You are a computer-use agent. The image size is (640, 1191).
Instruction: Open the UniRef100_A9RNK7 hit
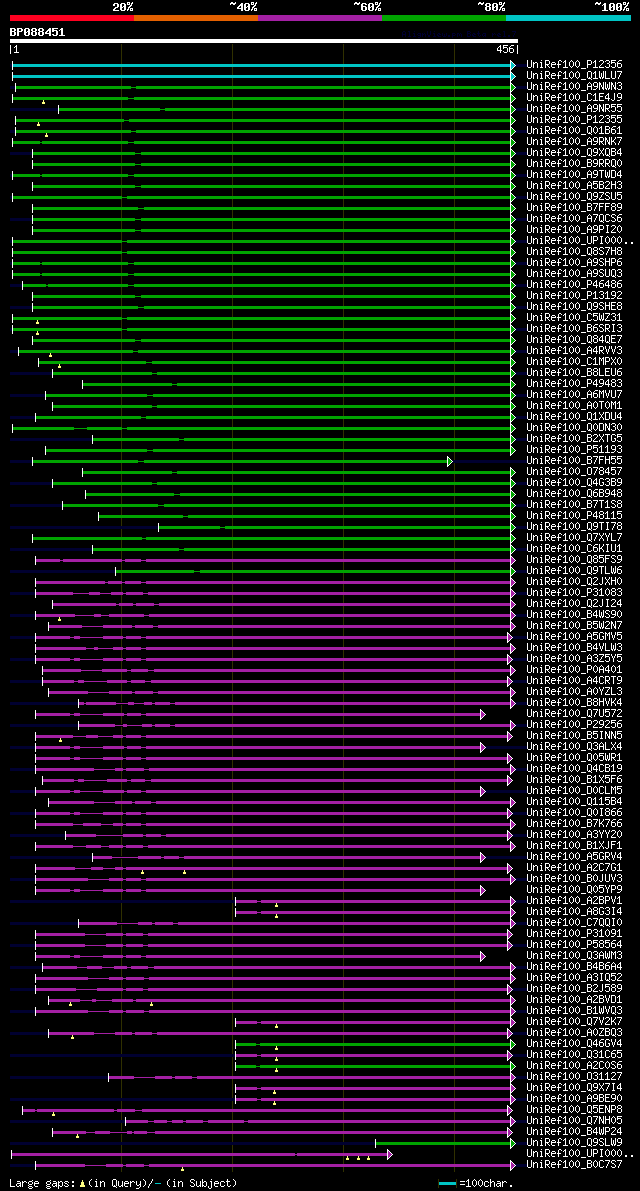(x=574, y=142)
